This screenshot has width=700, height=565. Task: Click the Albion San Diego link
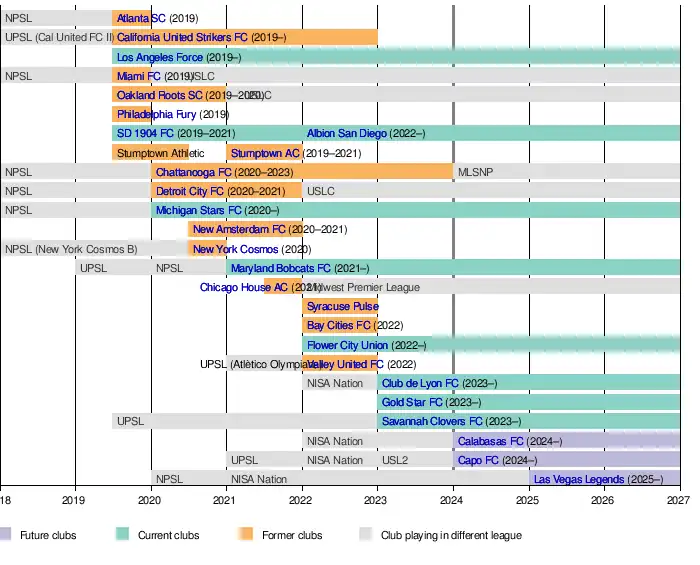click(x=346, y=133)
